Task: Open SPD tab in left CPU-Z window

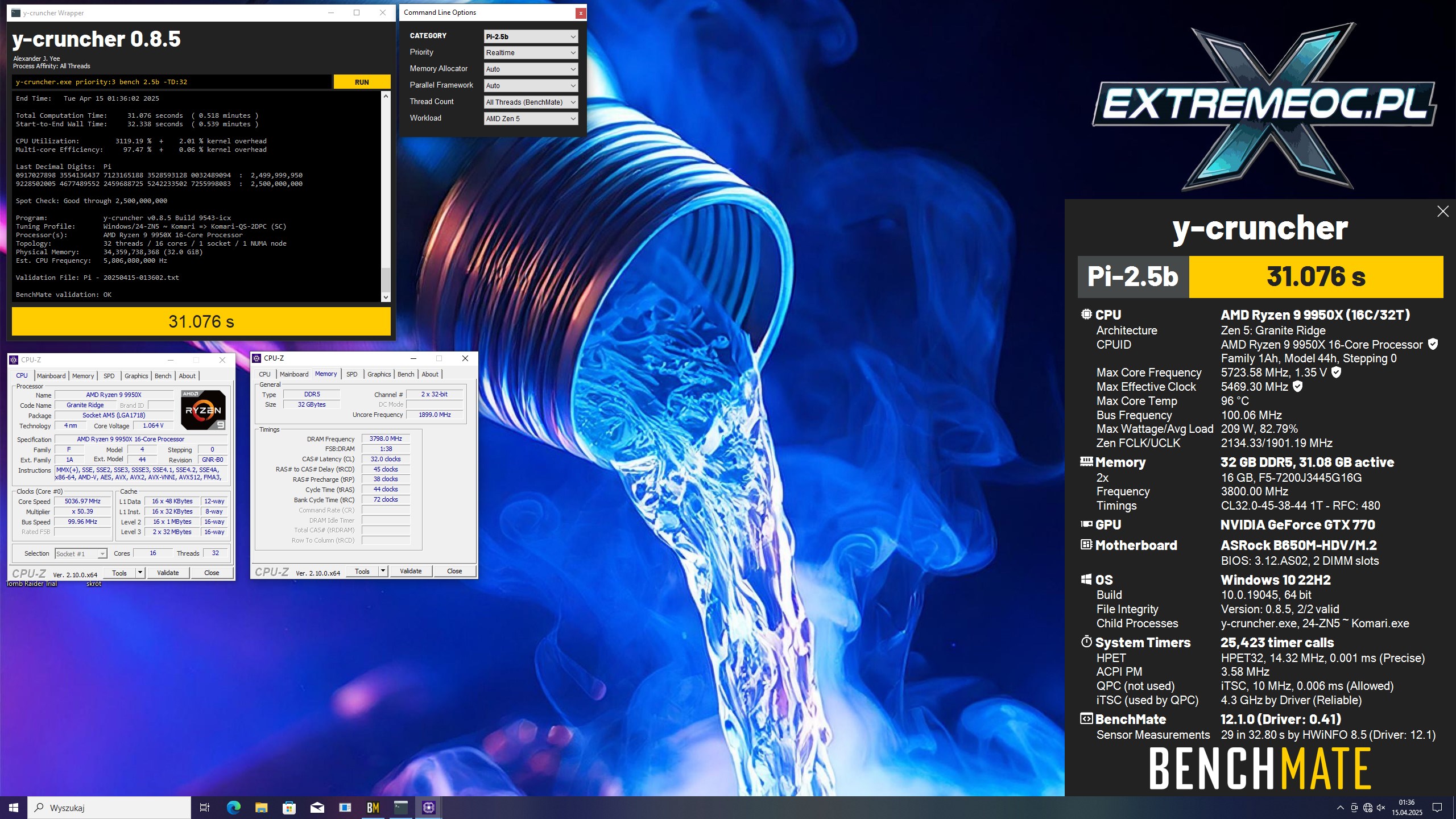Action: (109, 376)
